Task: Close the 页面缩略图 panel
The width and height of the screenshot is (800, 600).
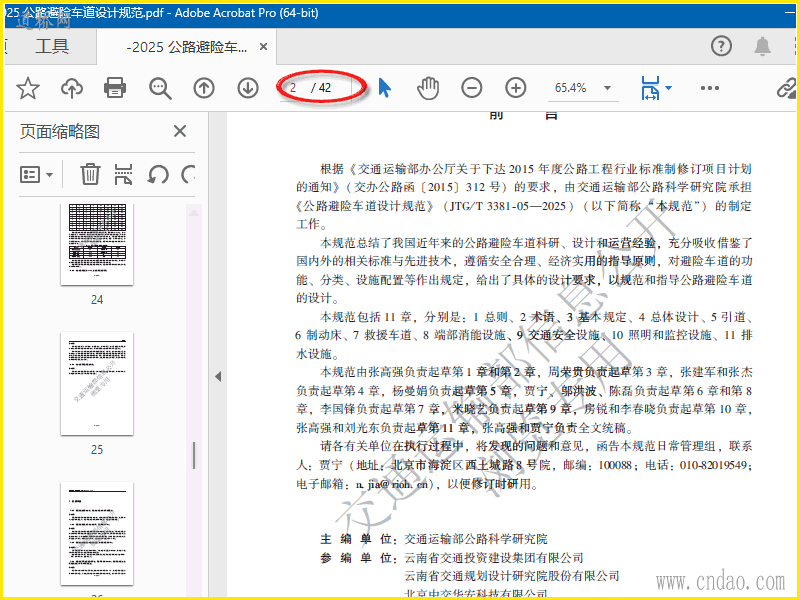Action: (x=180, y=132)
